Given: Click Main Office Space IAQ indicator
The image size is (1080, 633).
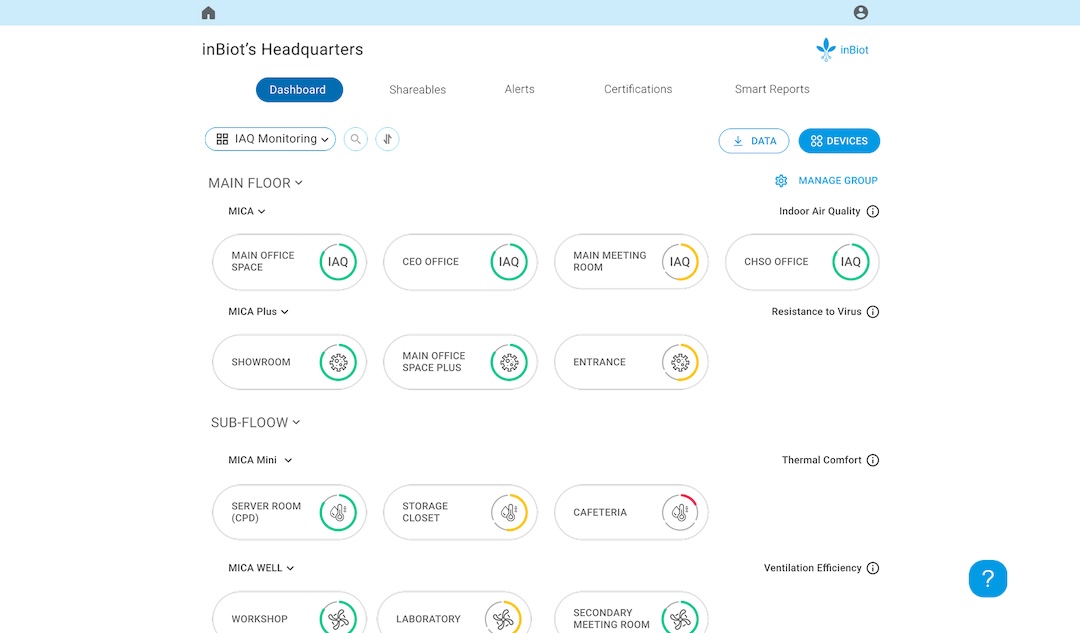Looking at the screenshot, I should [338, 262].
